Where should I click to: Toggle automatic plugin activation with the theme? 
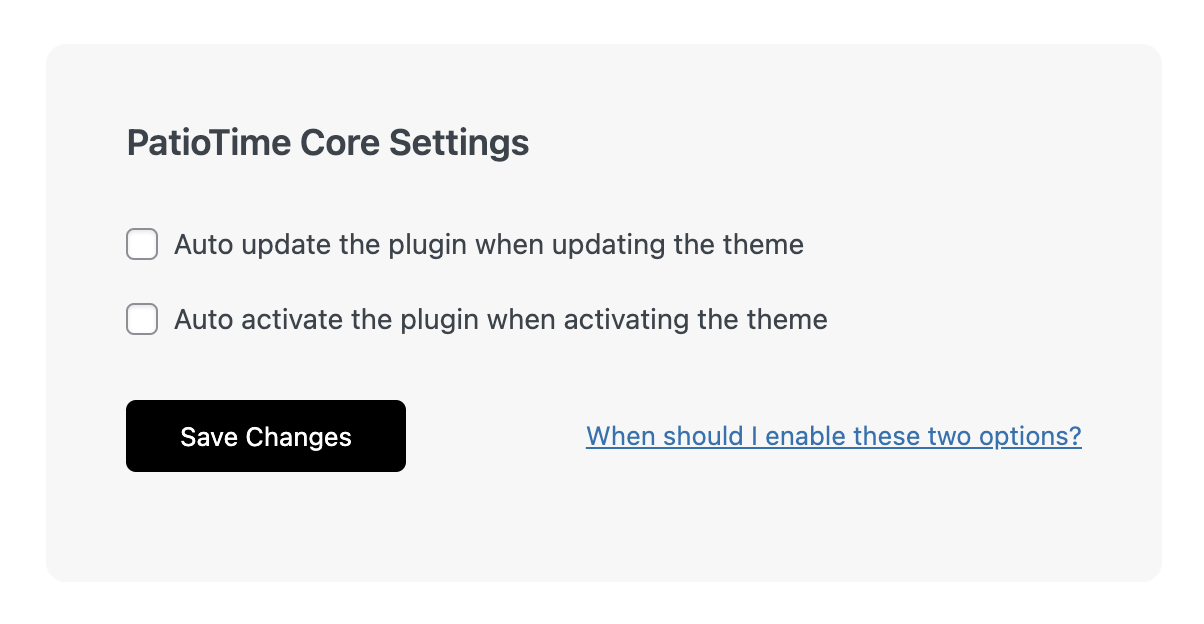point(142,320)
